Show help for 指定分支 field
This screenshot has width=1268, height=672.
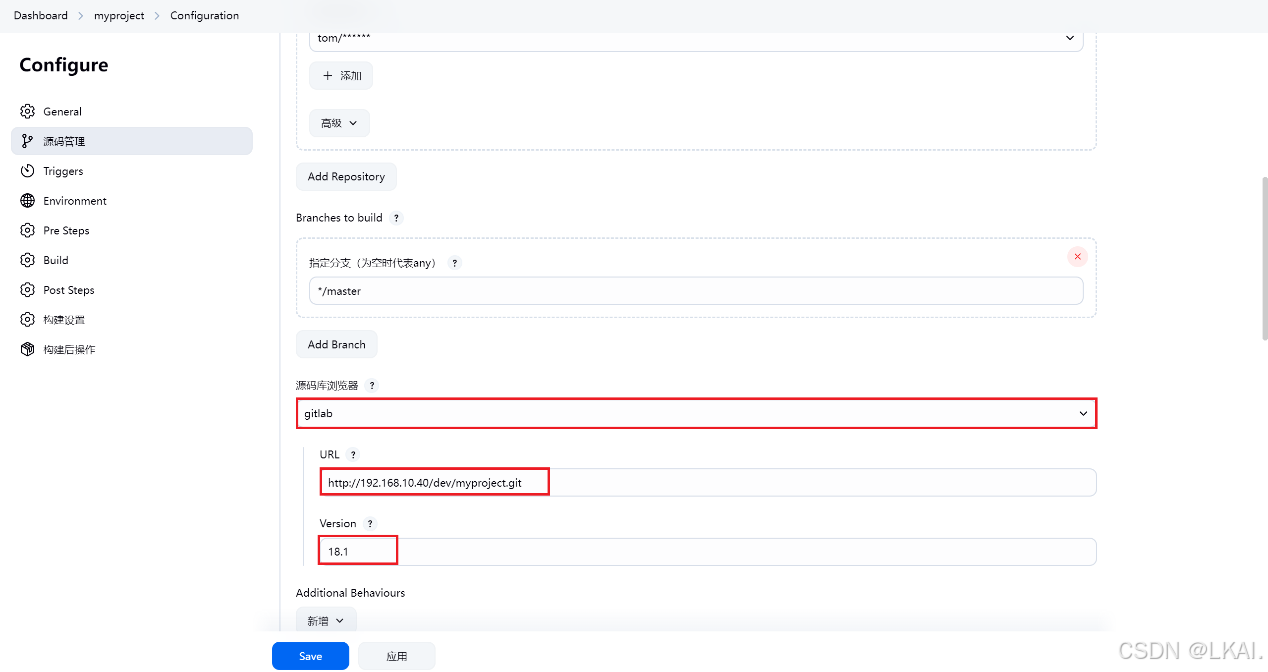pyautogui.click(x=455, y=263)
